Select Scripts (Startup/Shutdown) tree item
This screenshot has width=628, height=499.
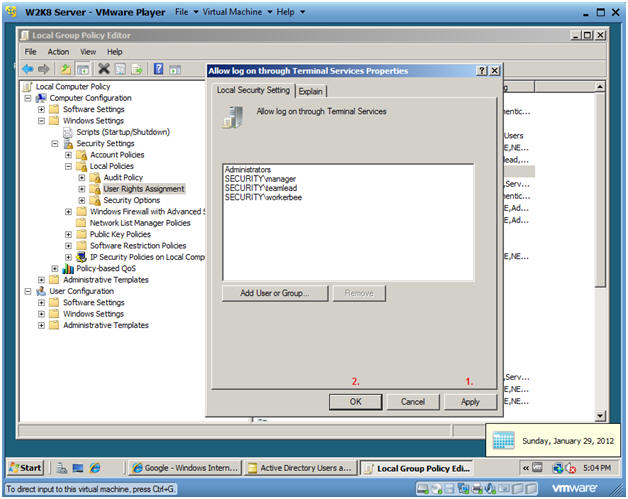(x=123, y=132)
